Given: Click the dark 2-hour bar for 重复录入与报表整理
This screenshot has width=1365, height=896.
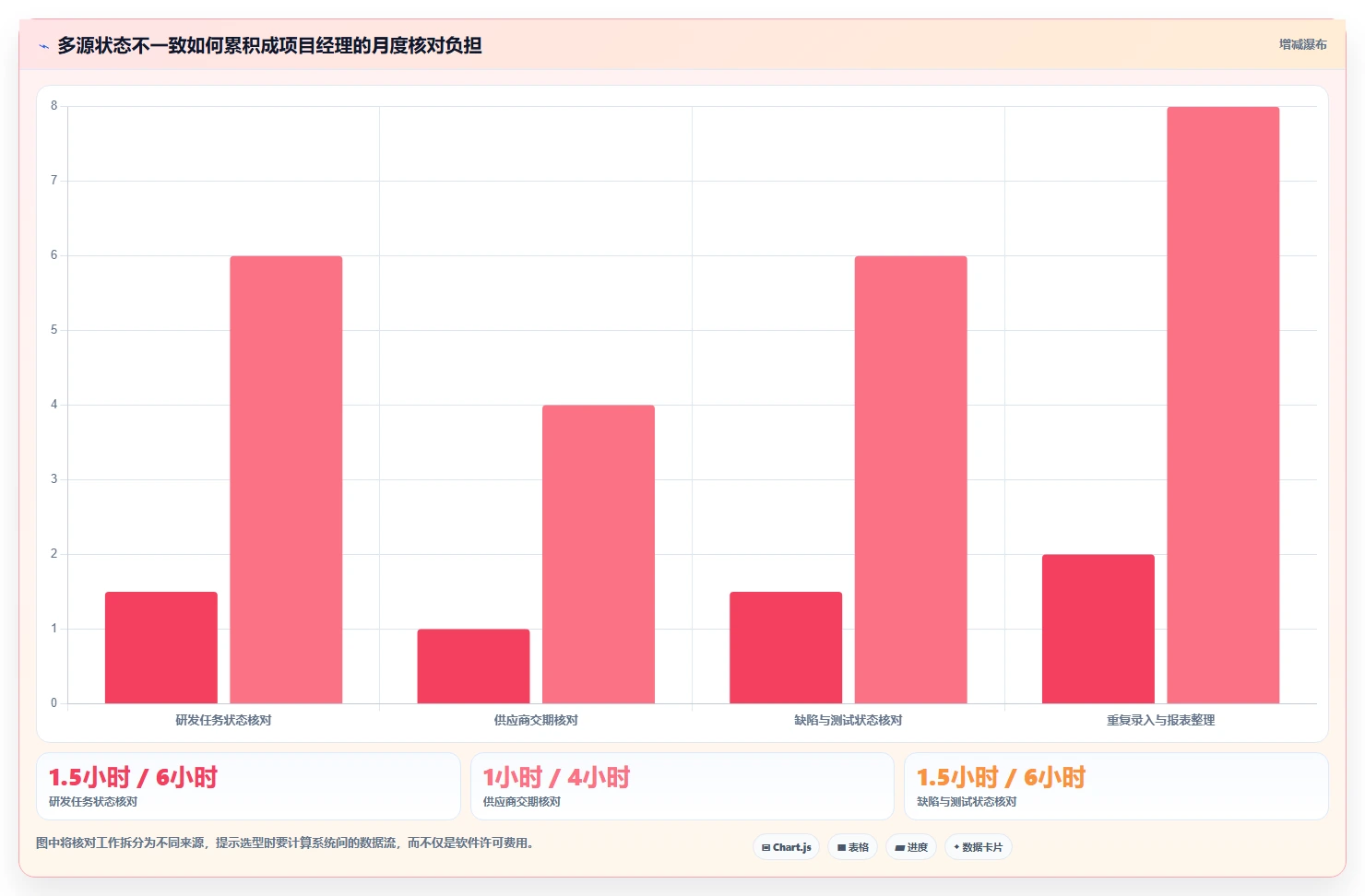Looking at the screenshot, I should pos(1098,630).
